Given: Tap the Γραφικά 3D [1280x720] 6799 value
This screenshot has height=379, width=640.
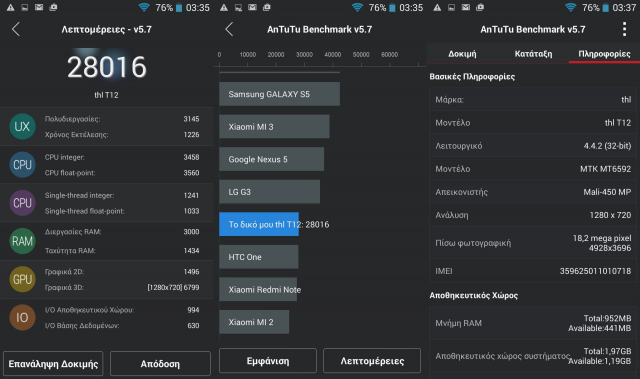Looking at the screenshot, I should [173, 288].
